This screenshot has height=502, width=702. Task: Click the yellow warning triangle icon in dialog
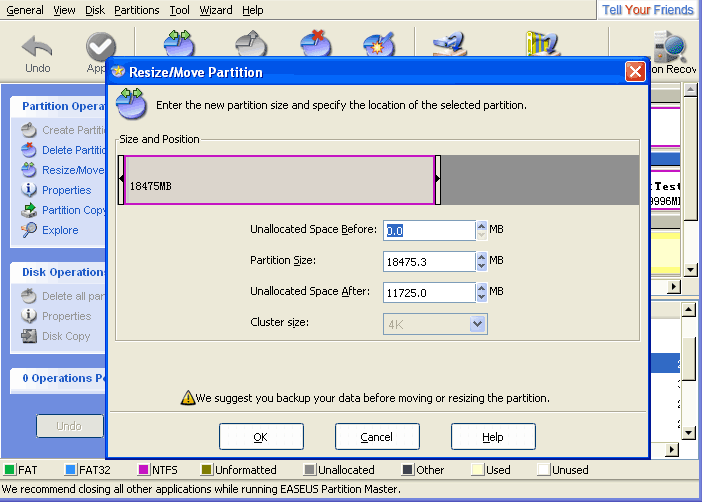pos(188,397)
